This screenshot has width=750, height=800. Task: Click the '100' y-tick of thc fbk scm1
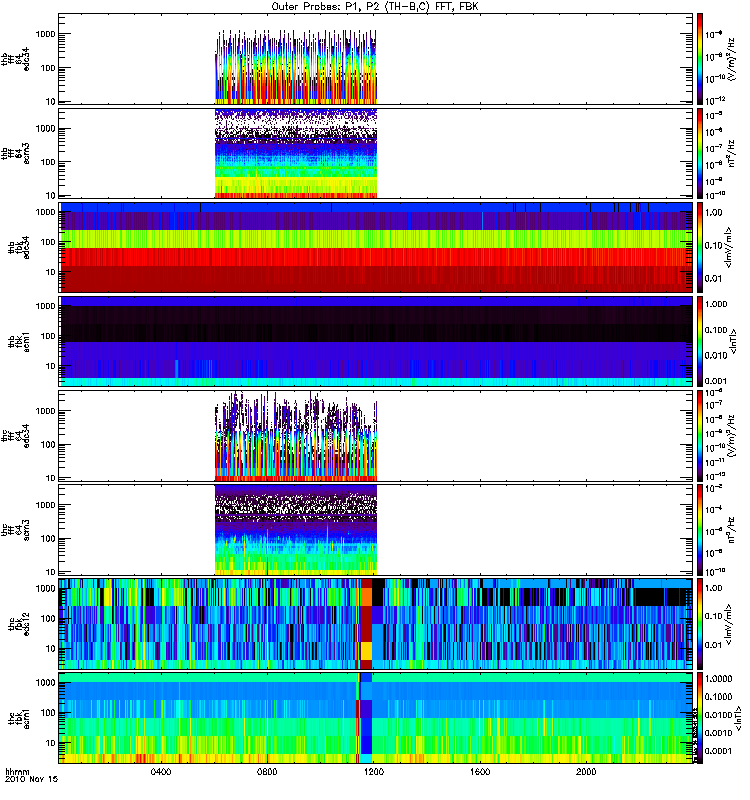pos(47,713)
